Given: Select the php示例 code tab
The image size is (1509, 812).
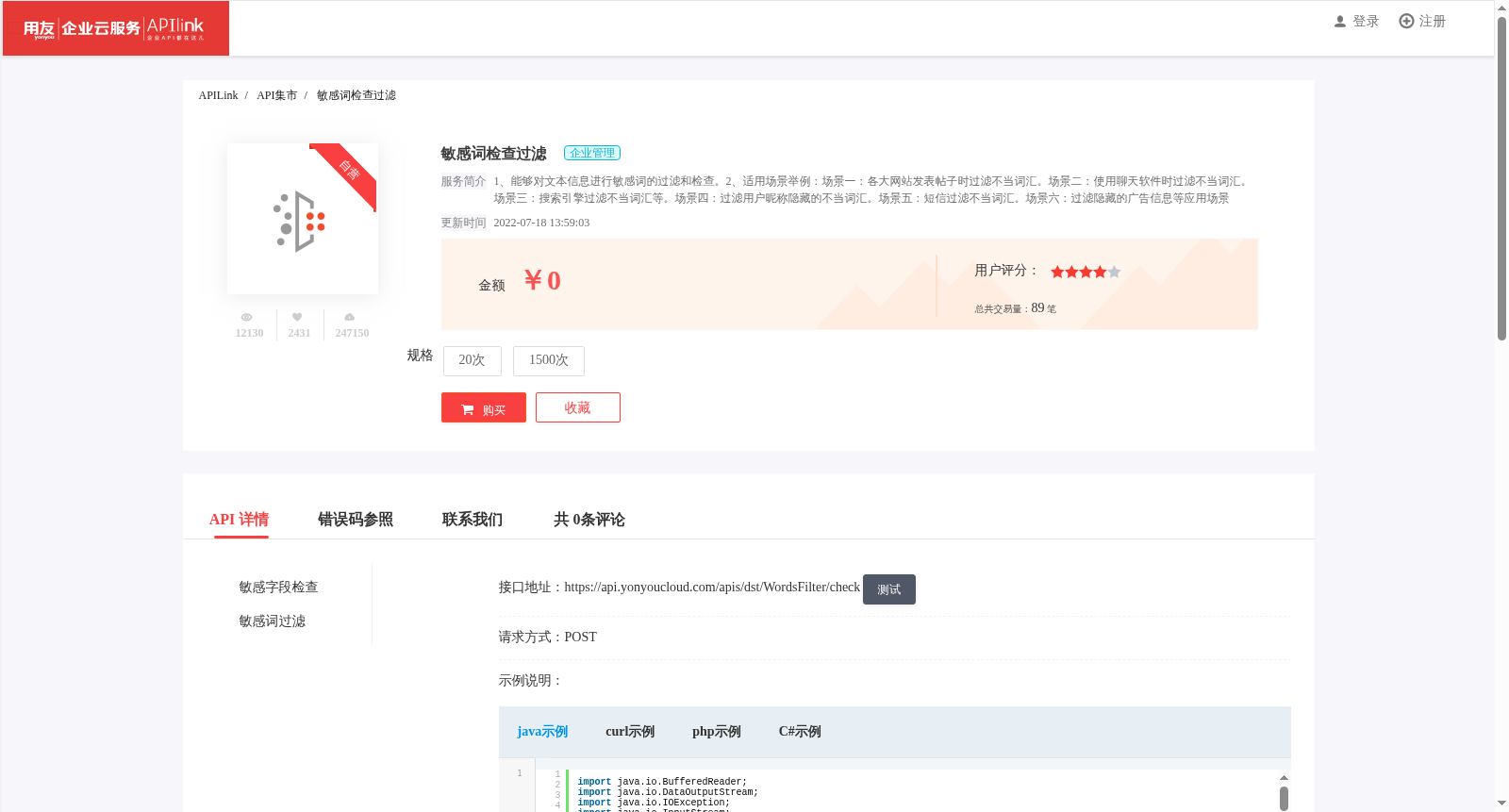Looking at the screenshot, I should click(x=717, y=732).
